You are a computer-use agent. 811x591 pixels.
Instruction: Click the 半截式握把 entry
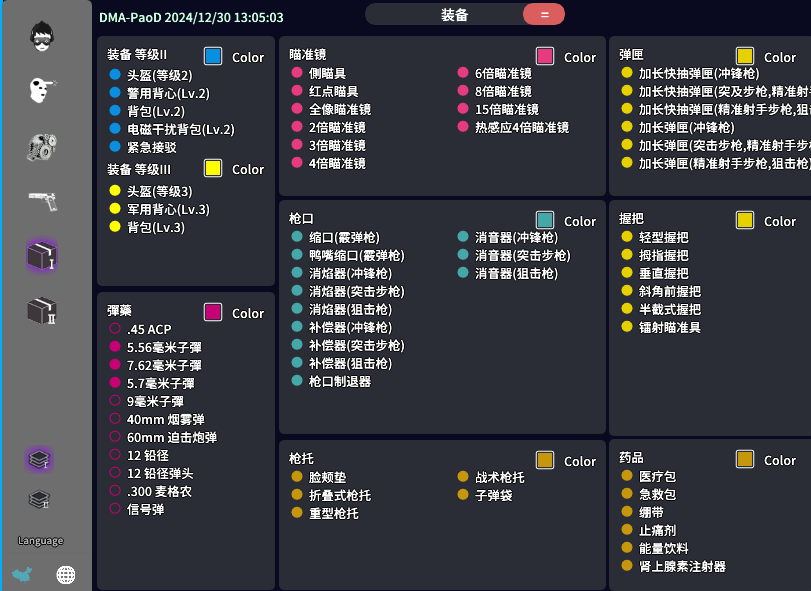(x=670, y=309)
